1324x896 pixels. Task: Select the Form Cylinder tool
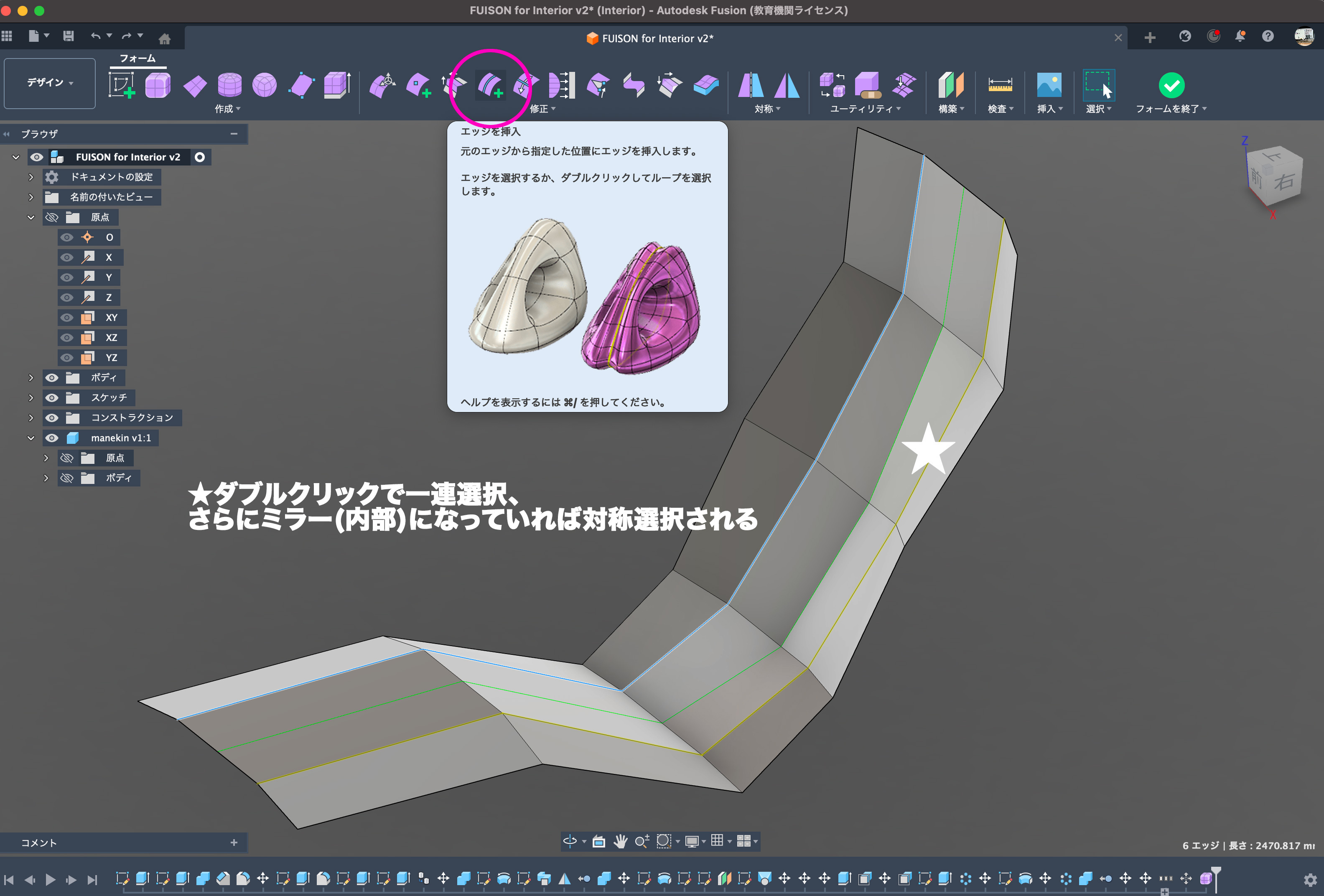(x=229, y=85)
